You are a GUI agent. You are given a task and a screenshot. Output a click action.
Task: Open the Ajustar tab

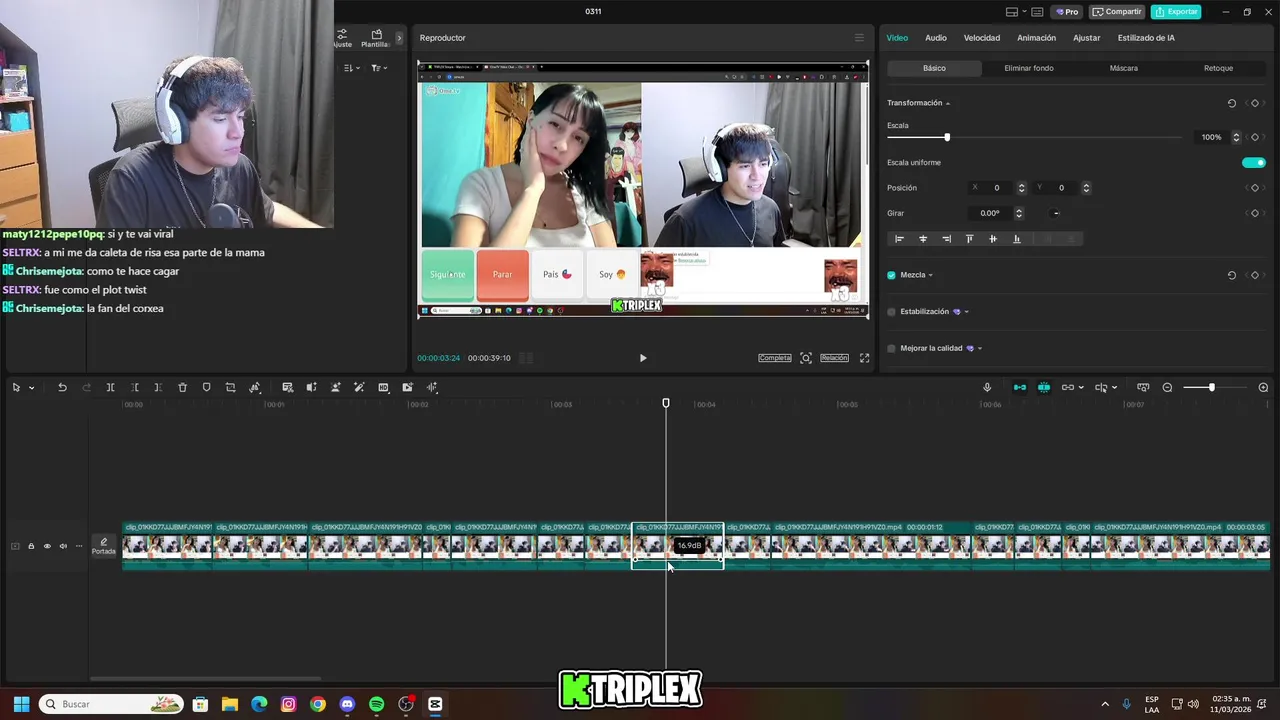point(1086,38)
